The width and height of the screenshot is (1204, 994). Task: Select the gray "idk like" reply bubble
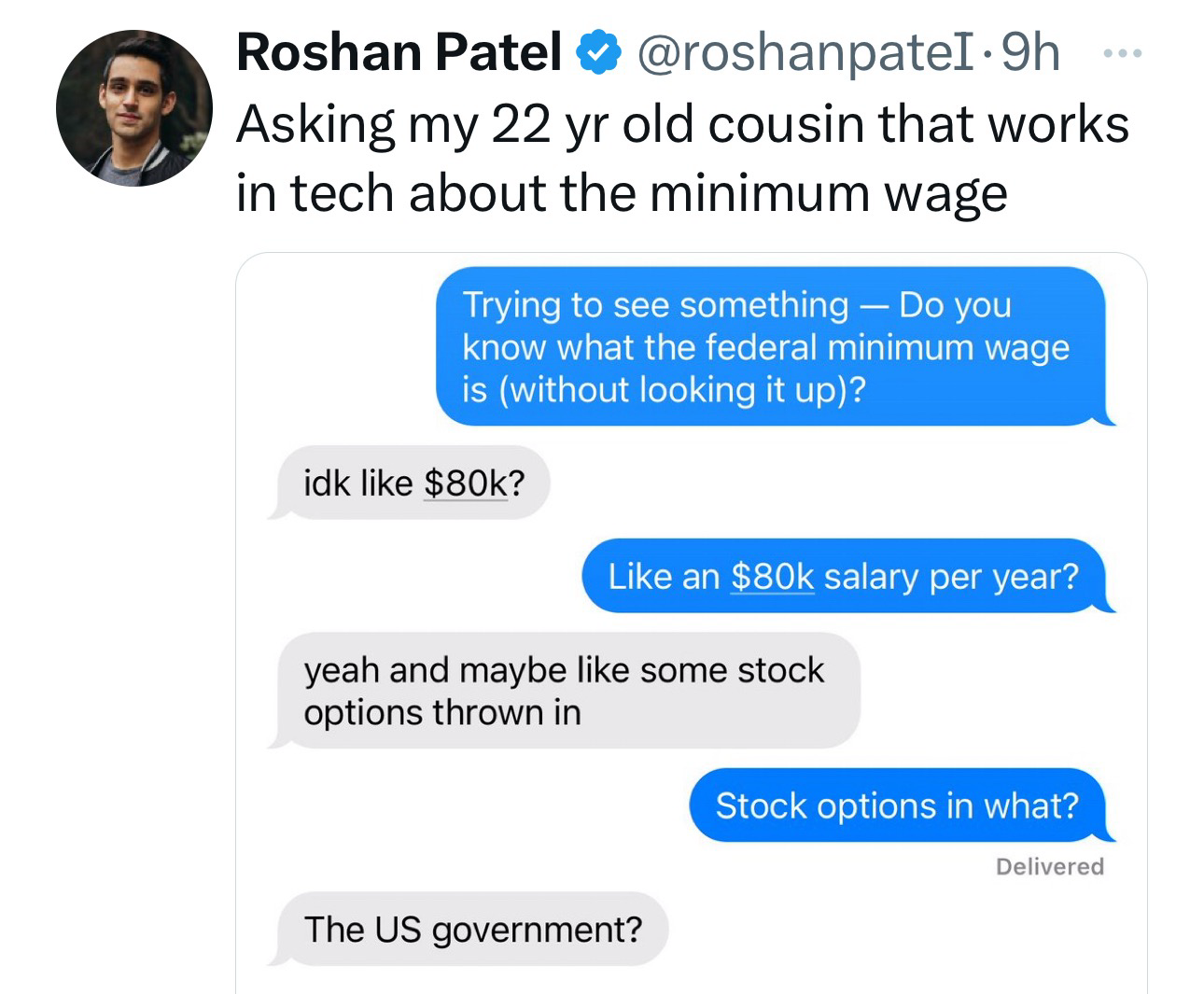413,483
